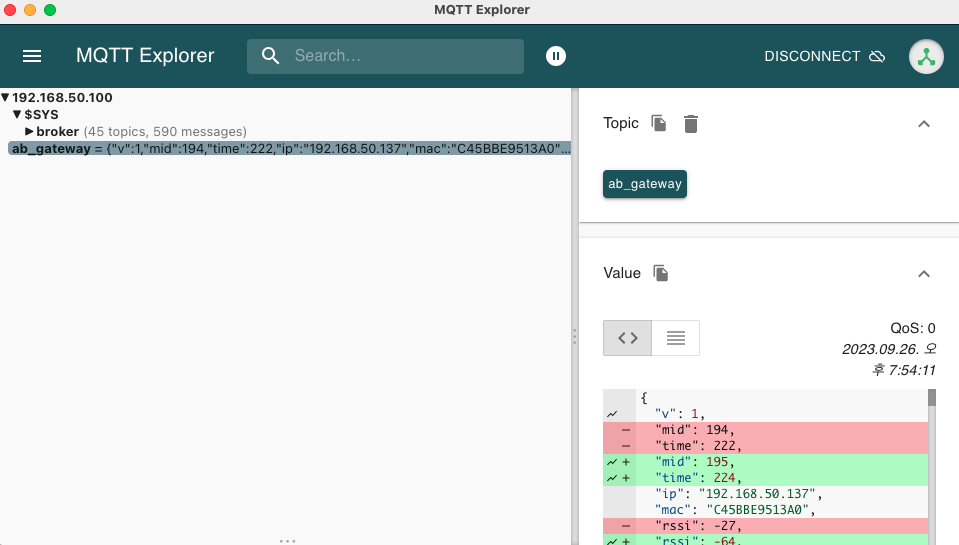Switch to raw text view
The width and height of the screenshot is (959, 545).
click(676, 338)
